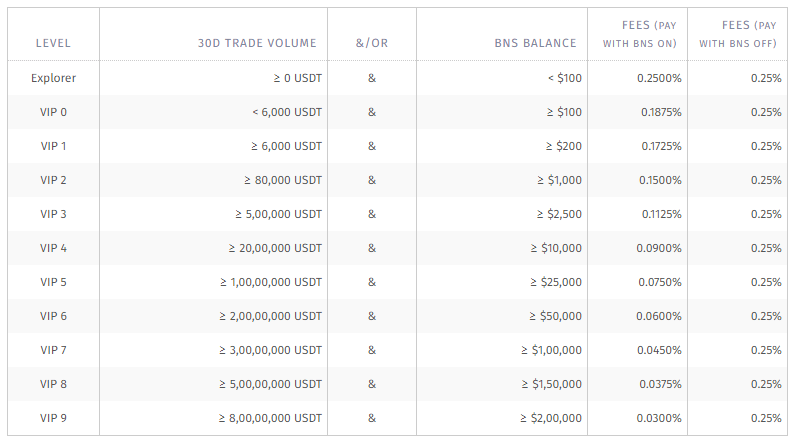Select the Explorer level cell
This screenshot has width=795, height=447.
point(53,78)
